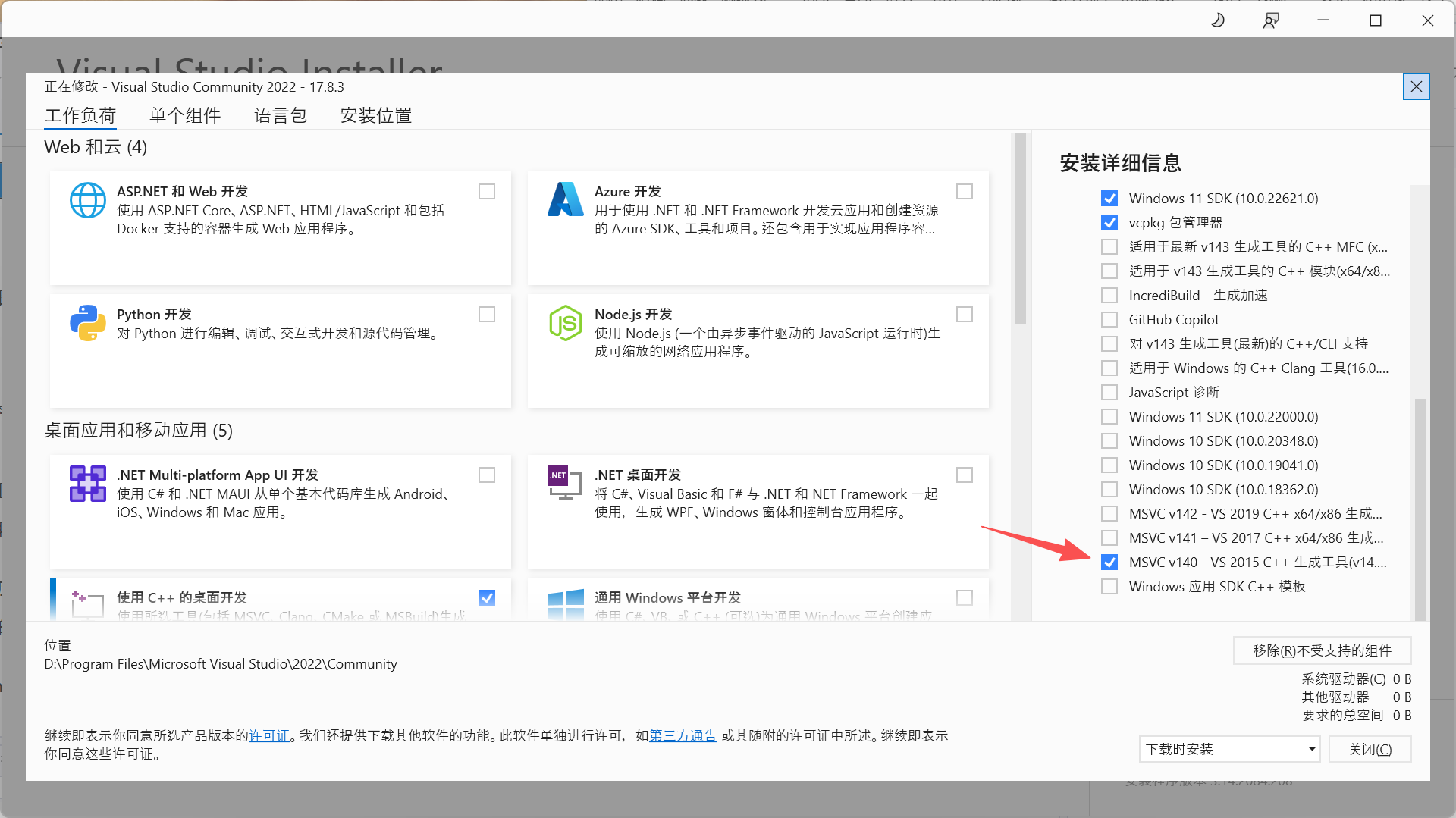
Task: Select the 桌面应用和移动应用 (5) heading
Action: (x=139, y=431)
